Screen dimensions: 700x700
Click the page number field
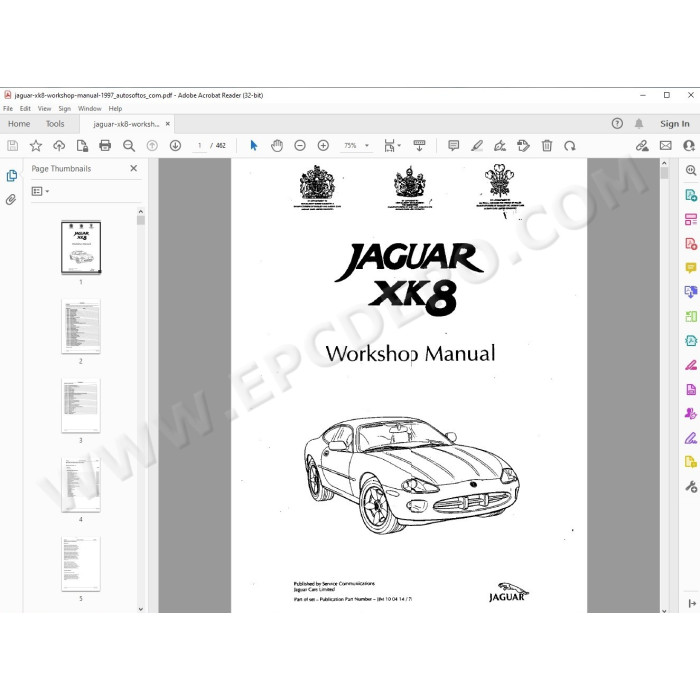200,146
